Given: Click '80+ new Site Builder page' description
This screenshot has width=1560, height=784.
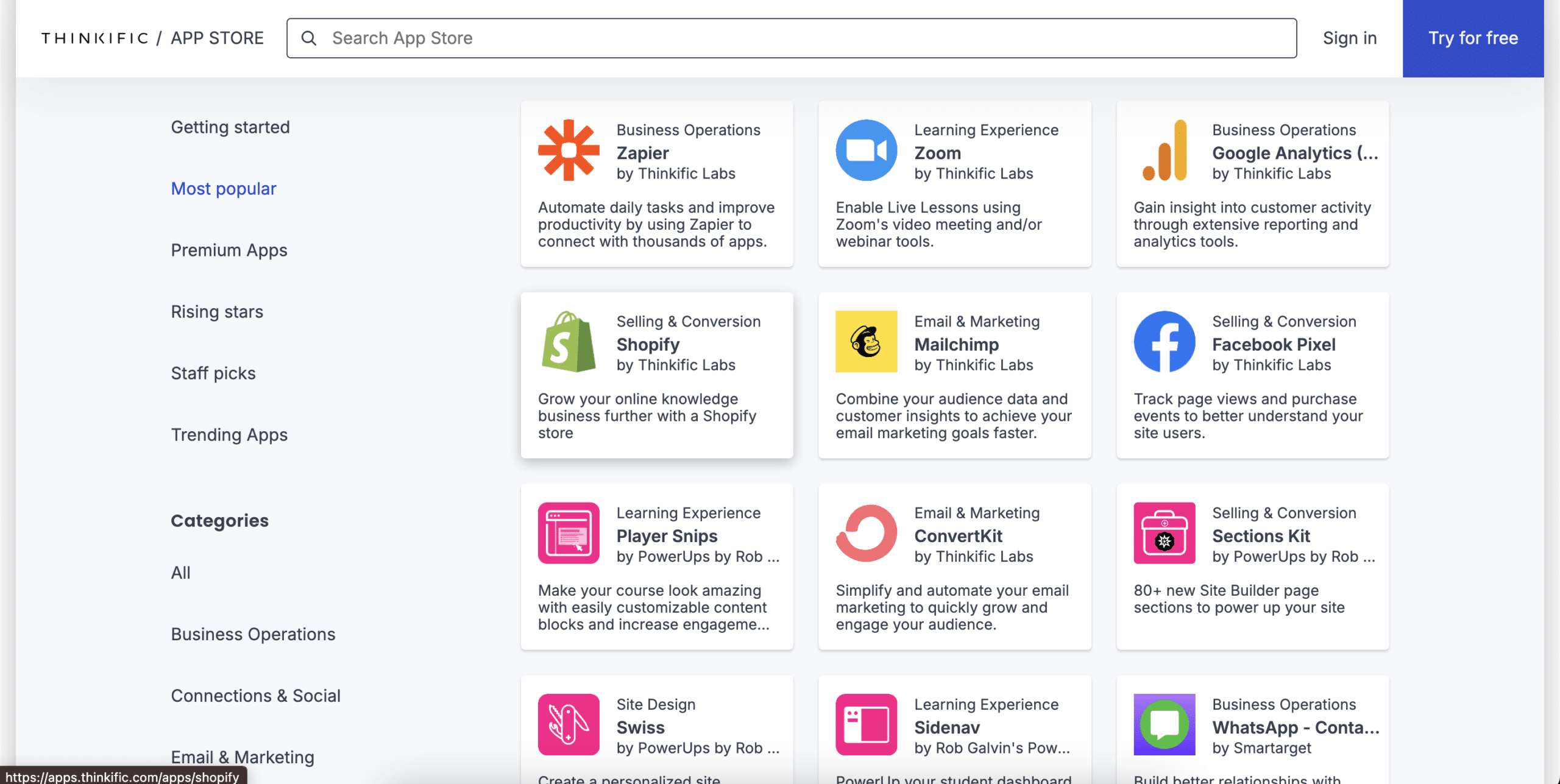Looking at the screenshot, I should (x=1238, y=598).
